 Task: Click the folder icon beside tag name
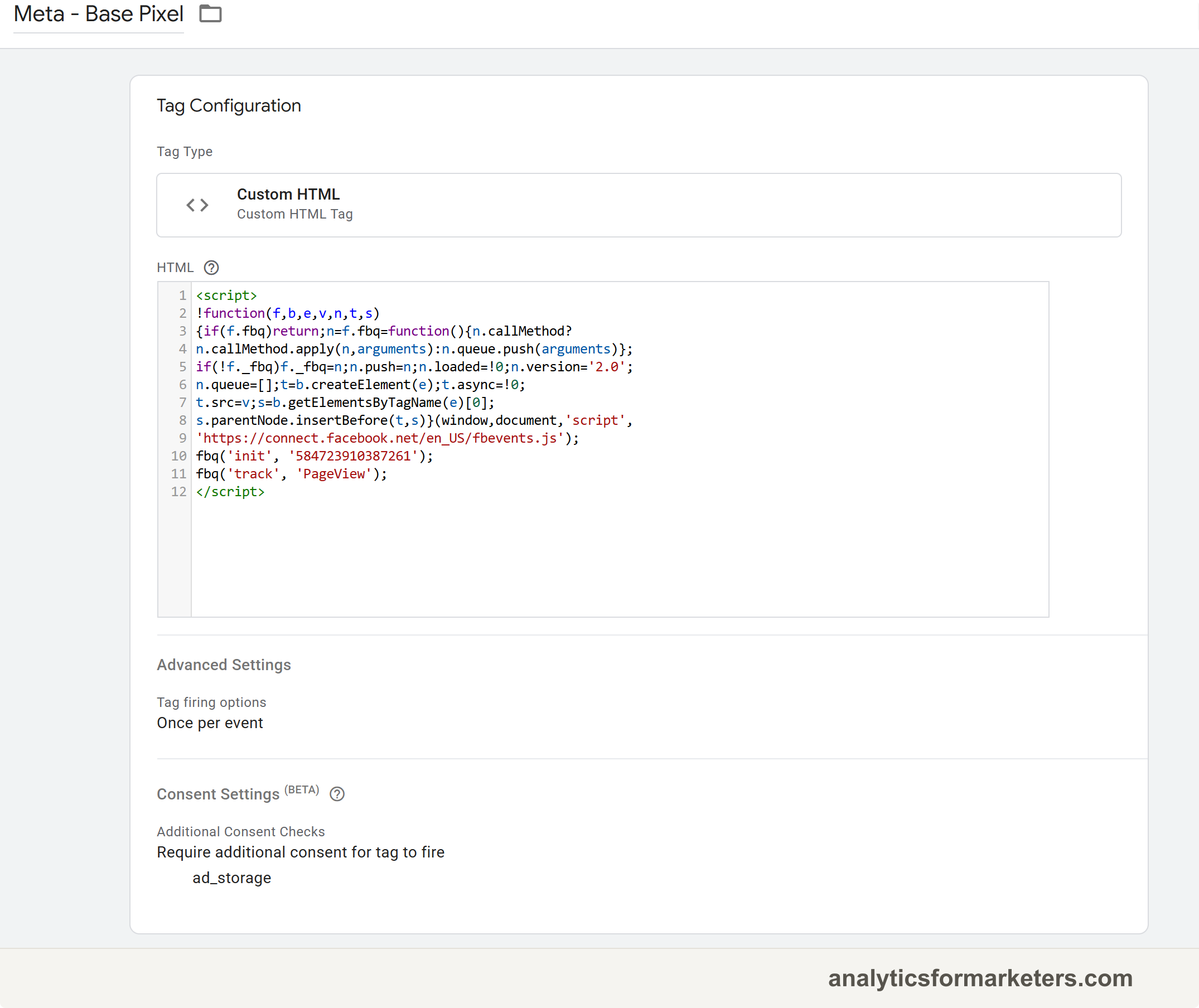click(x=210, y=14)
